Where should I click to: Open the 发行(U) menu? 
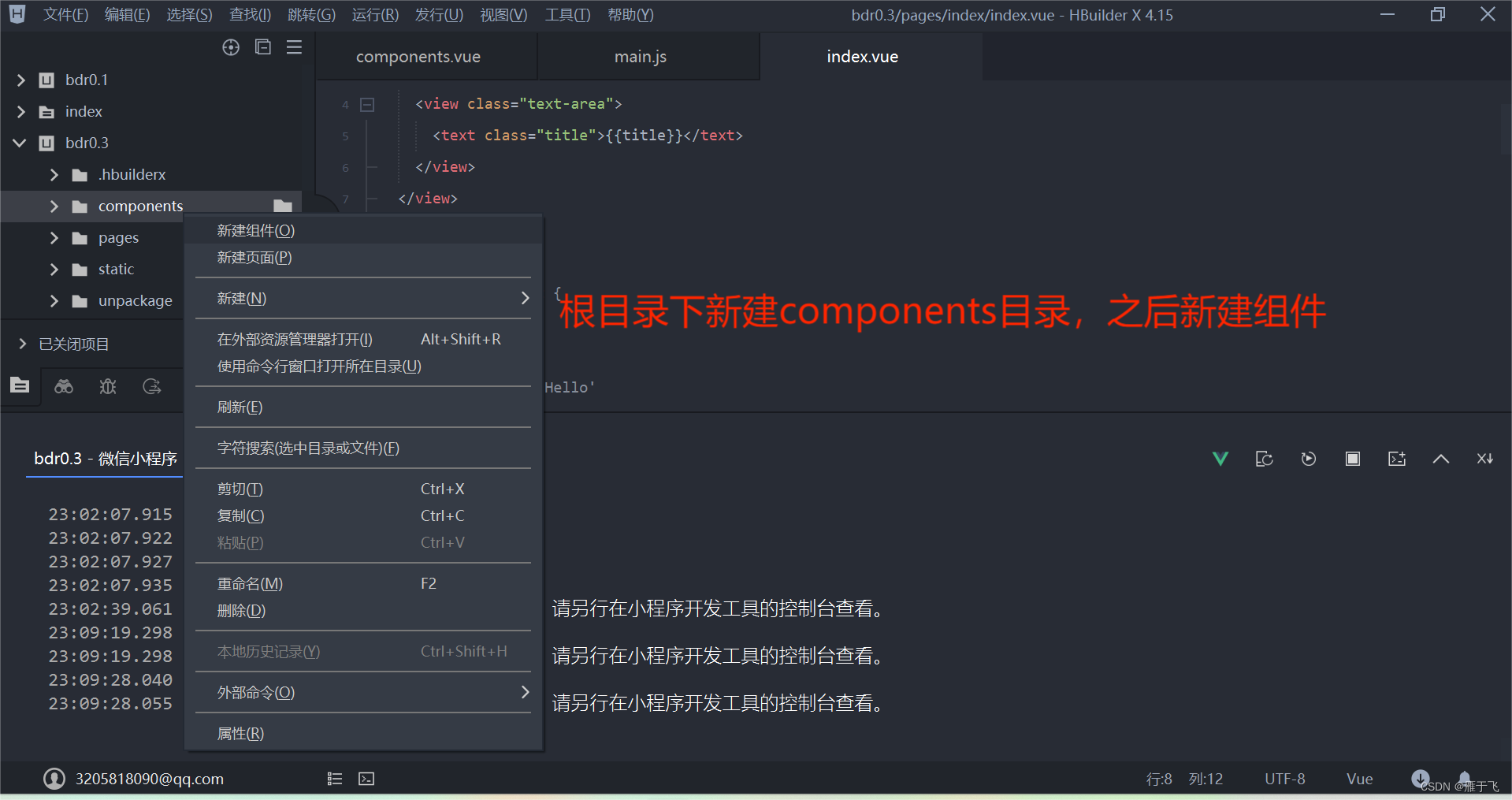click(x=439, y=15)
